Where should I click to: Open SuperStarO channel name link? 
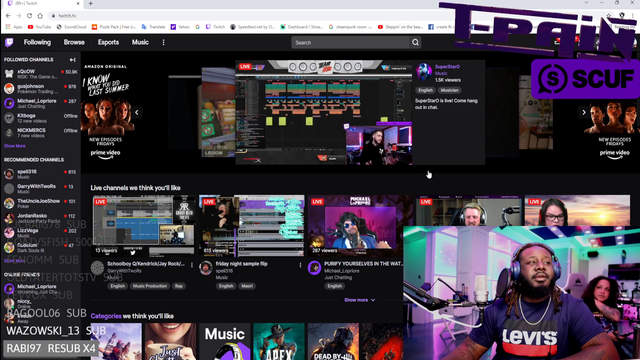coord(447,67)
